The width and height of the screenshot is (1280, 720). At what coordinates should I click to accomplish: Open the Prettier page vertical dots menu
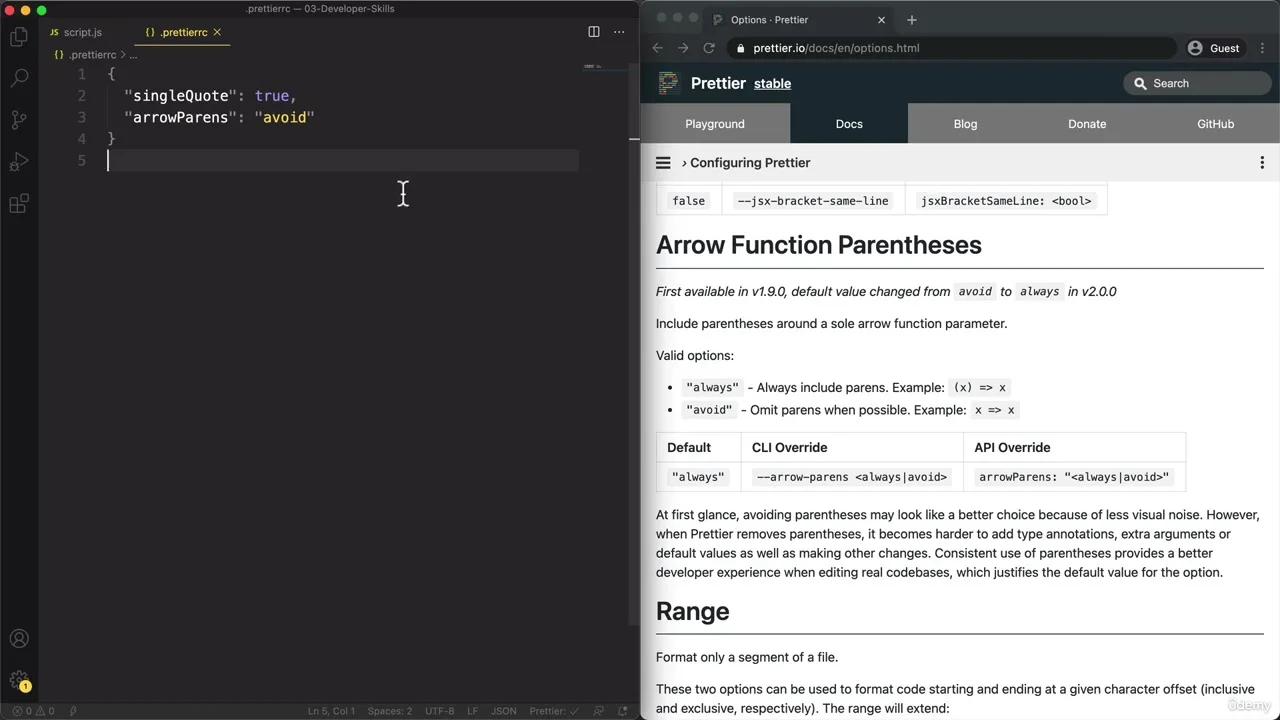pos(1262,163)
